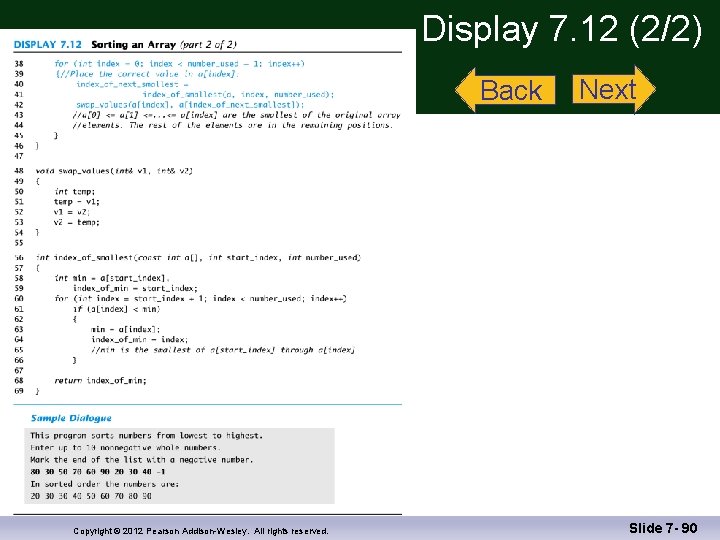720x540 pixels.
Task: Click the comment on line 43 about a[0] <= a[1]
Action: pos(236,115)
